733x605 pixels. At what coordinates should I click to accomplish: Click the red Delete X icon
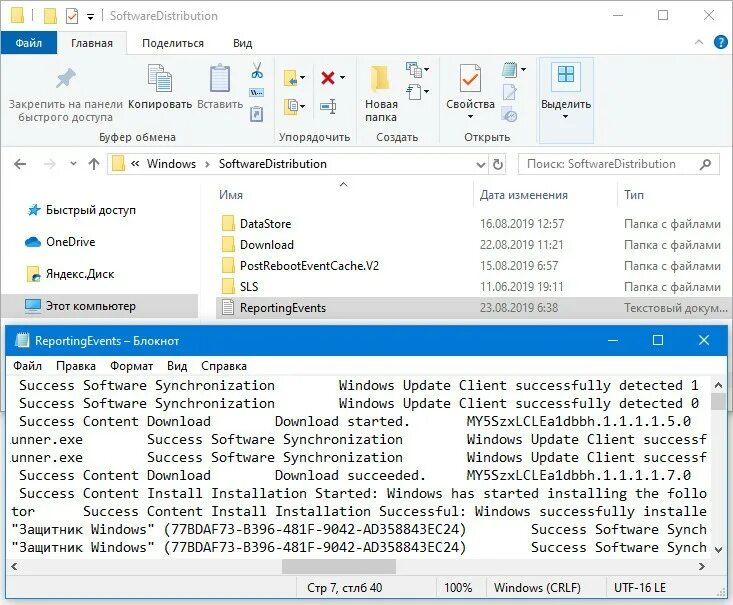pos(328,78)
